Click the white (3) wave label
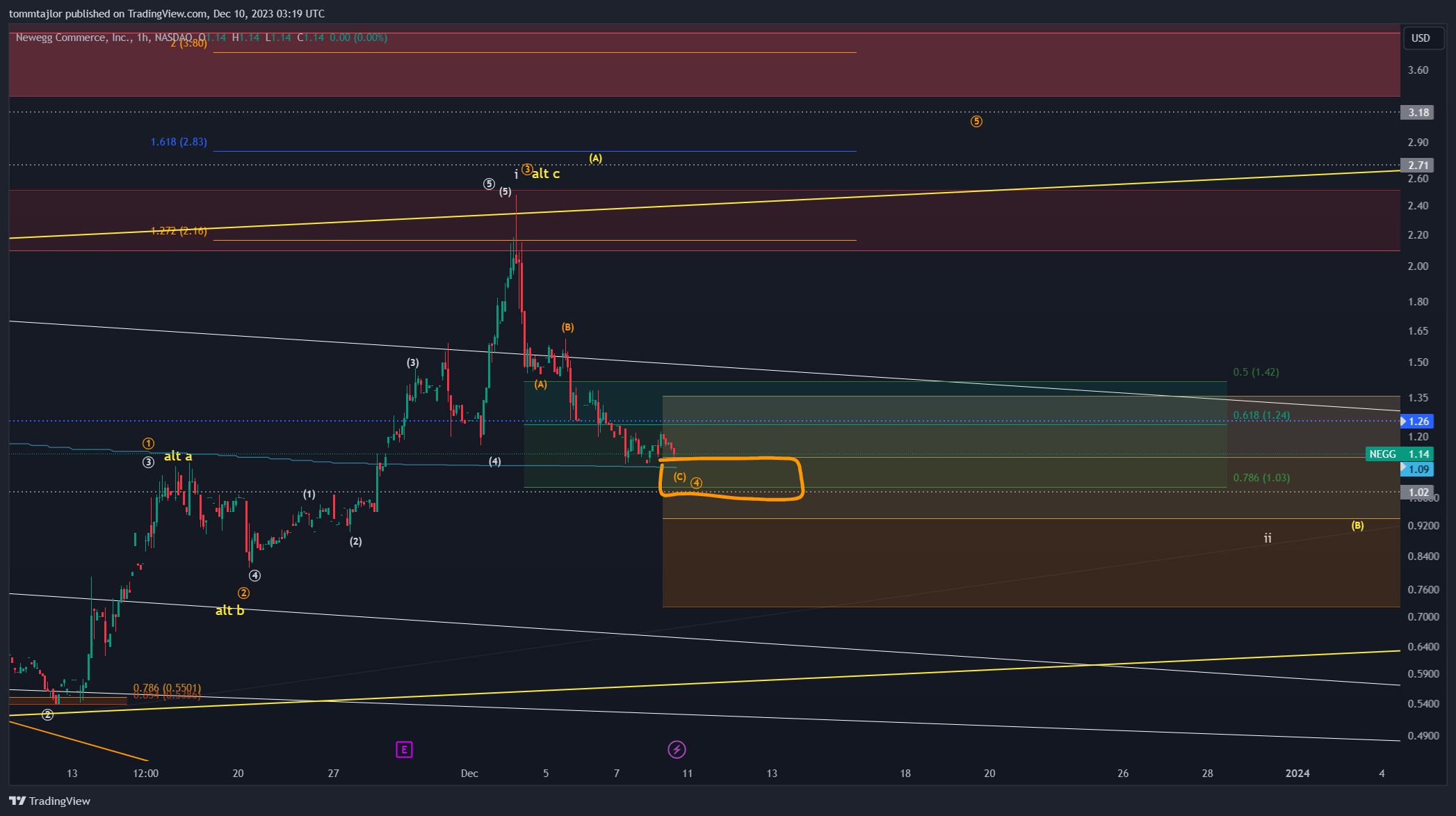Viewport: 1456px width, 816px height. click(x=412, y=362)
